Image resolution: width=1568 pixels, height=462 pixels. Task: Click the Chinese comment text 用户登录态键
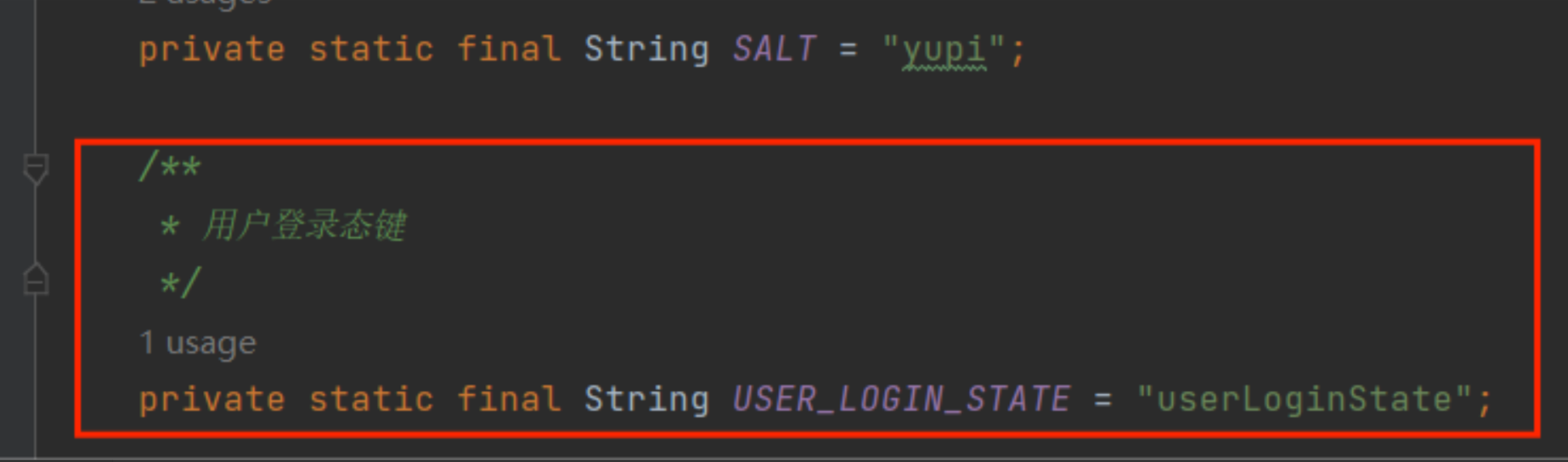tap(303, 226)
